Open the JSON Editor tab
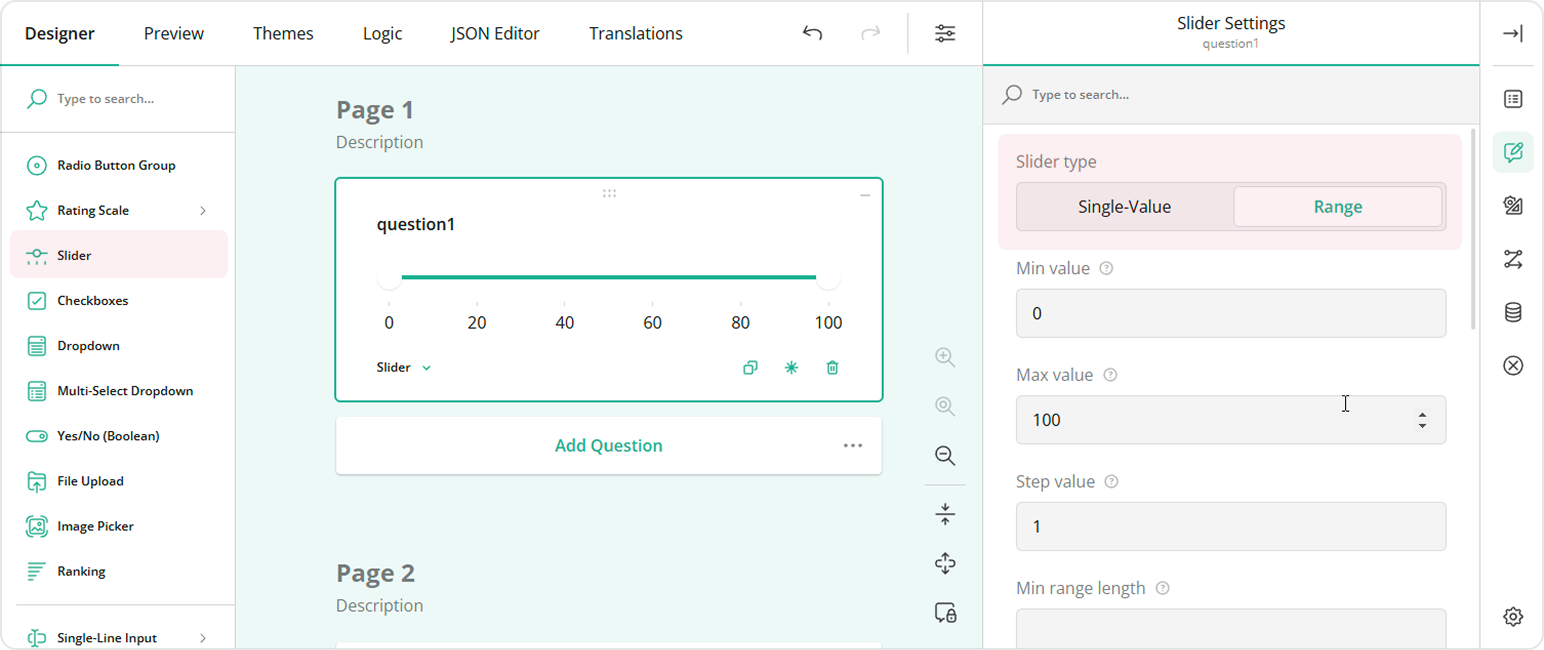 [x=495, y=33]
